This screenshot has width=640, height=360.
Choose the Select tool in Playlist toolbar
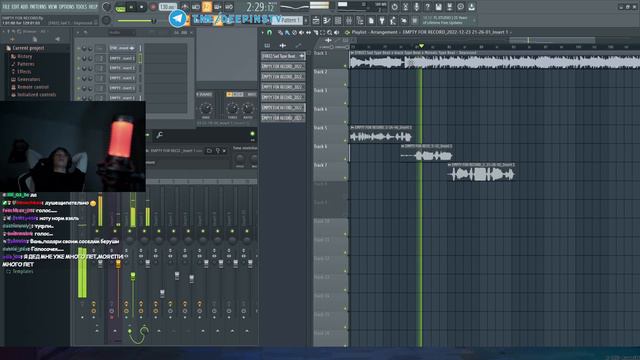[322, 32]
